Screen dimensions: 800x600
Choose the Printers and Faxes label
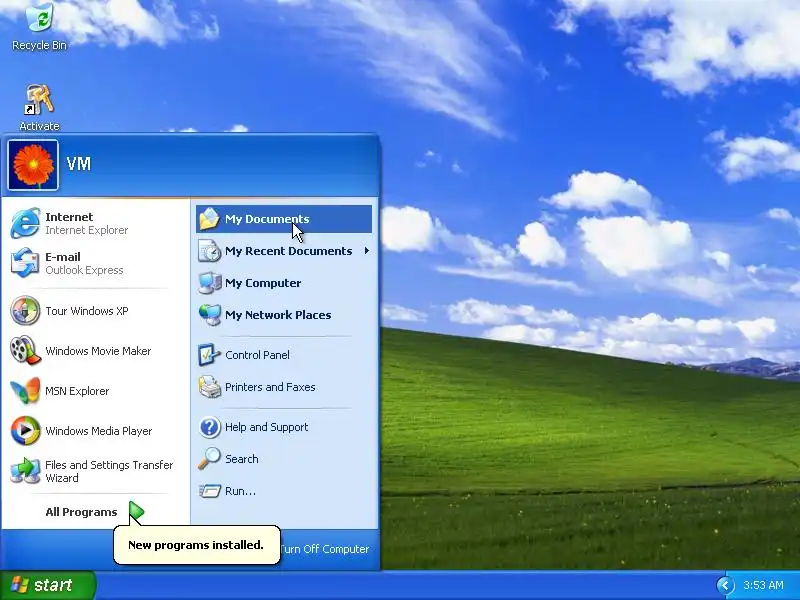[270, 387]
